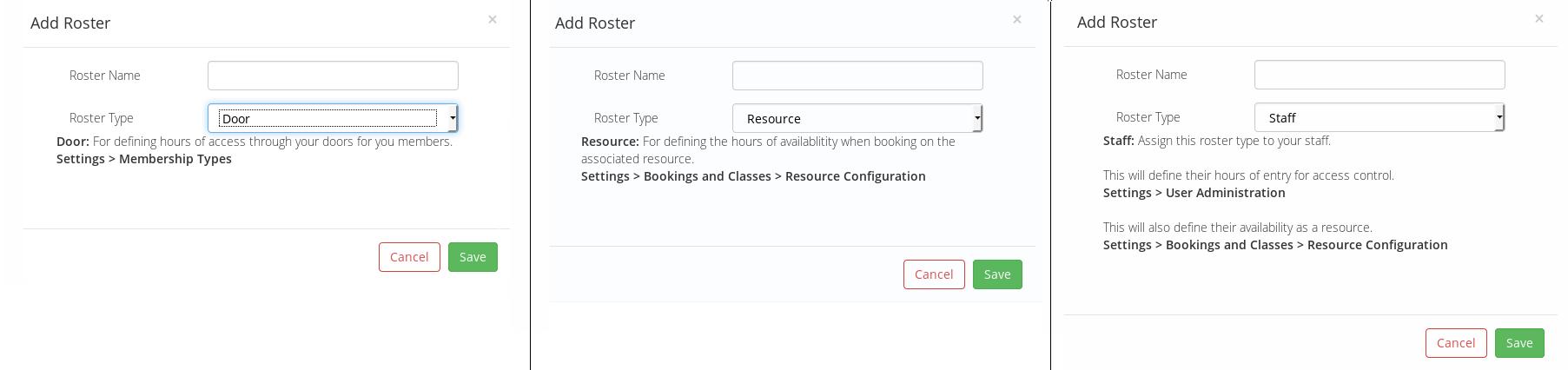Viewport: 1568px width, 370px height.
Task: Close the Add Roster dialog showing Staff type
Action: 1539,18
